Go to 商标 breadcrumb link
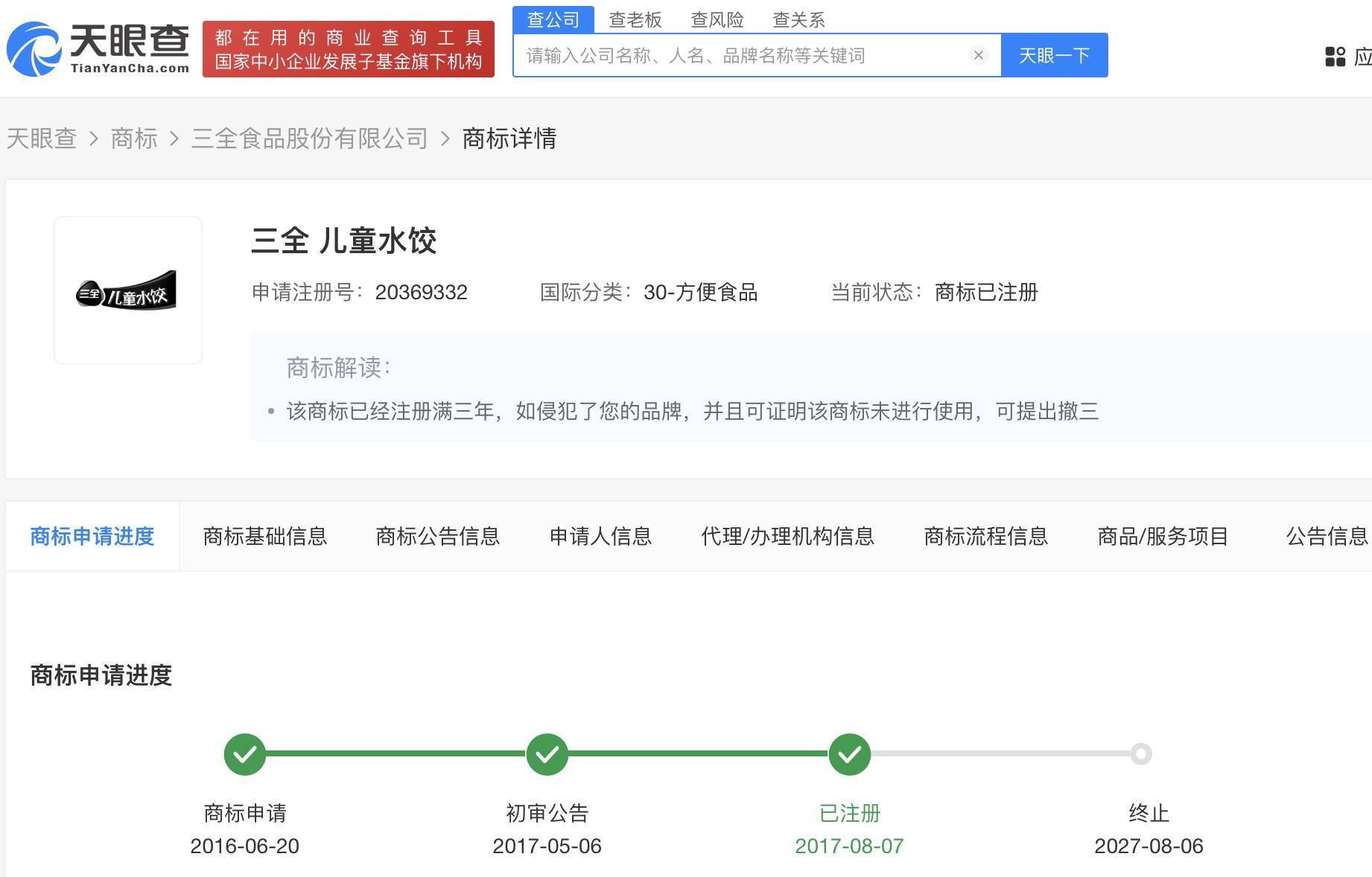Viewport: 1372px width, 877px height. point(134,138)
